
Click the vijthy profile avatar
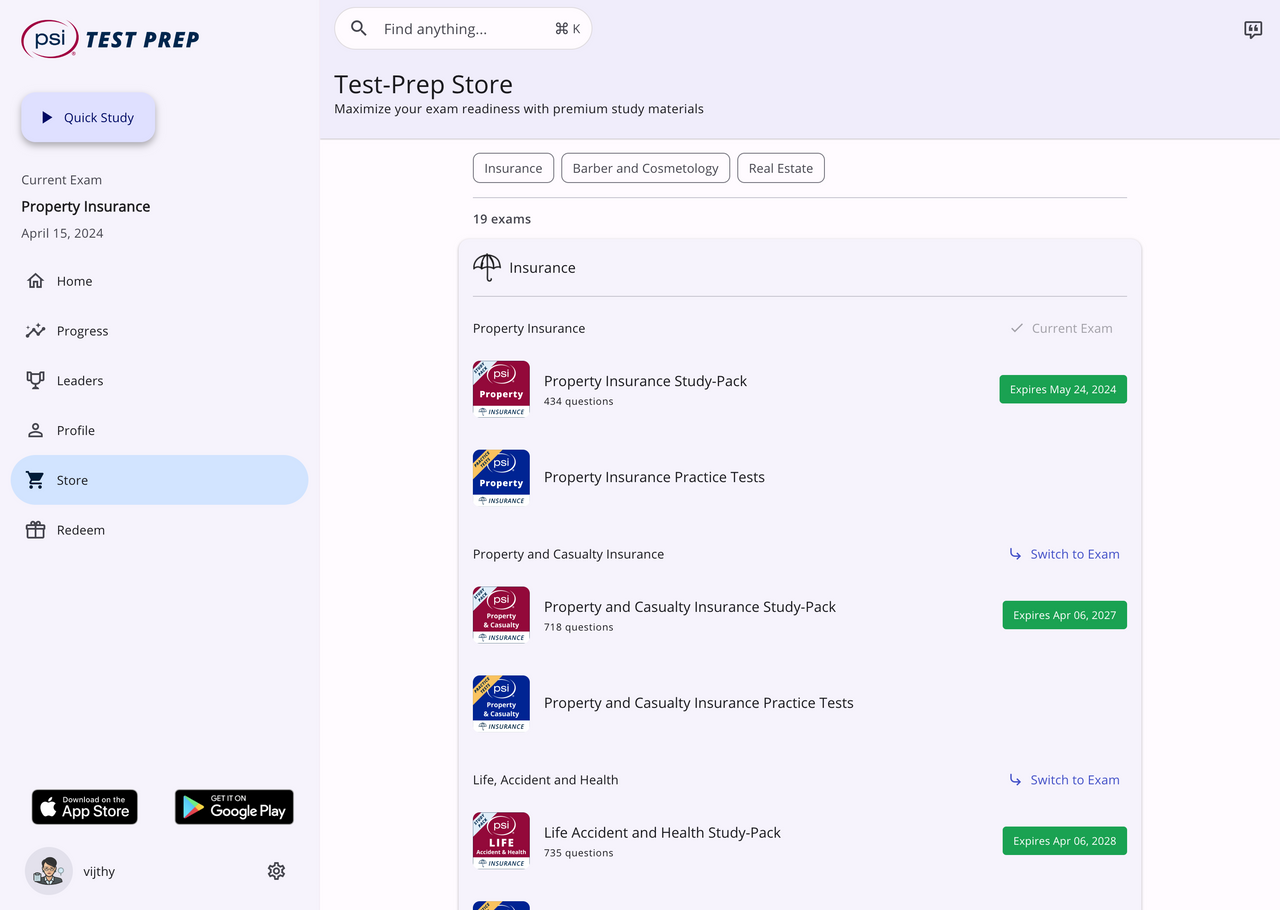[48, 871]
